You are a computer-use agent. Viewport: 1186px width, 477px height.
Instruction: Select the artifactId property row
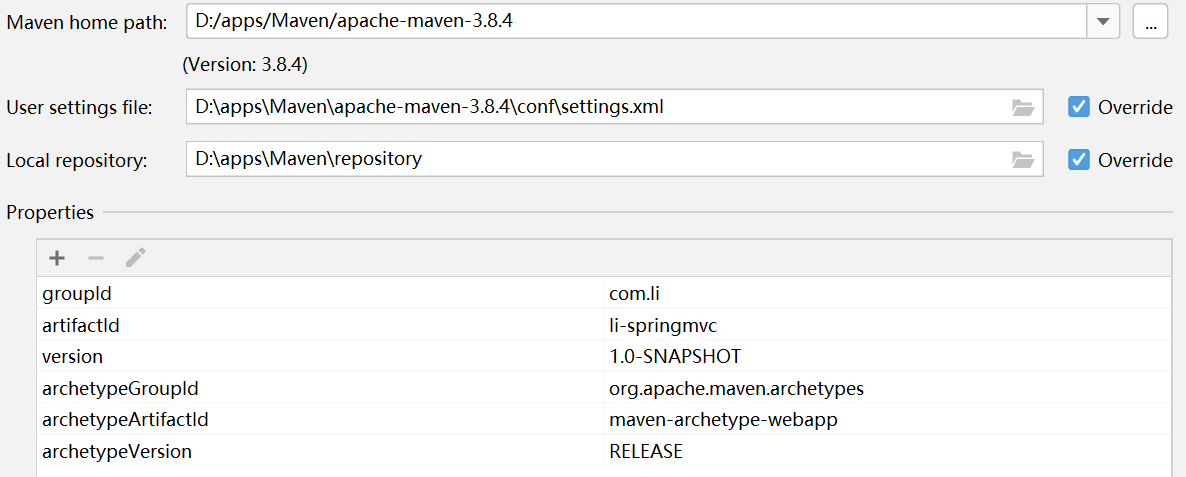coord(604,324)
